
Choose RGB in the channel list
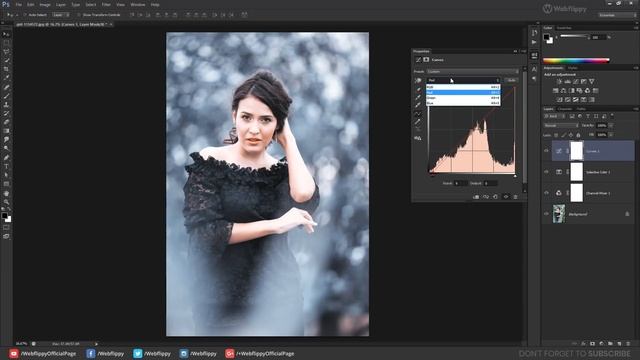click(x=463, y=87)
